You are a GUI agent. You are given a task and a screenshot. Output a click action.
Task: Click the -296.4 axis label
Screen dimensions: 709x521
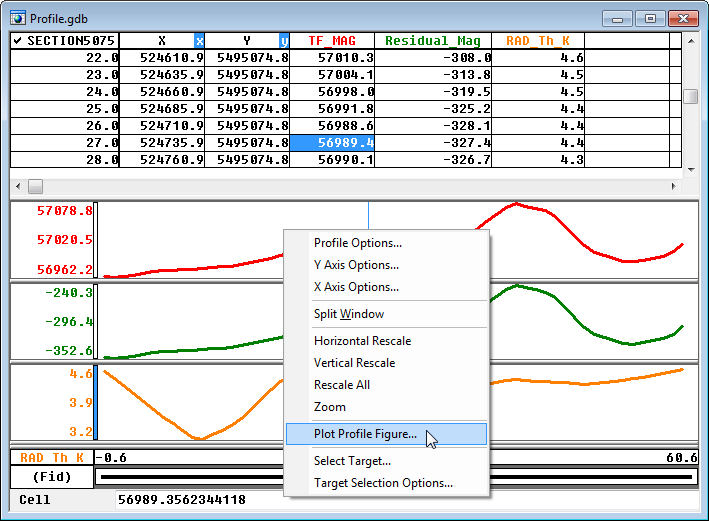(x=69, y=322)
